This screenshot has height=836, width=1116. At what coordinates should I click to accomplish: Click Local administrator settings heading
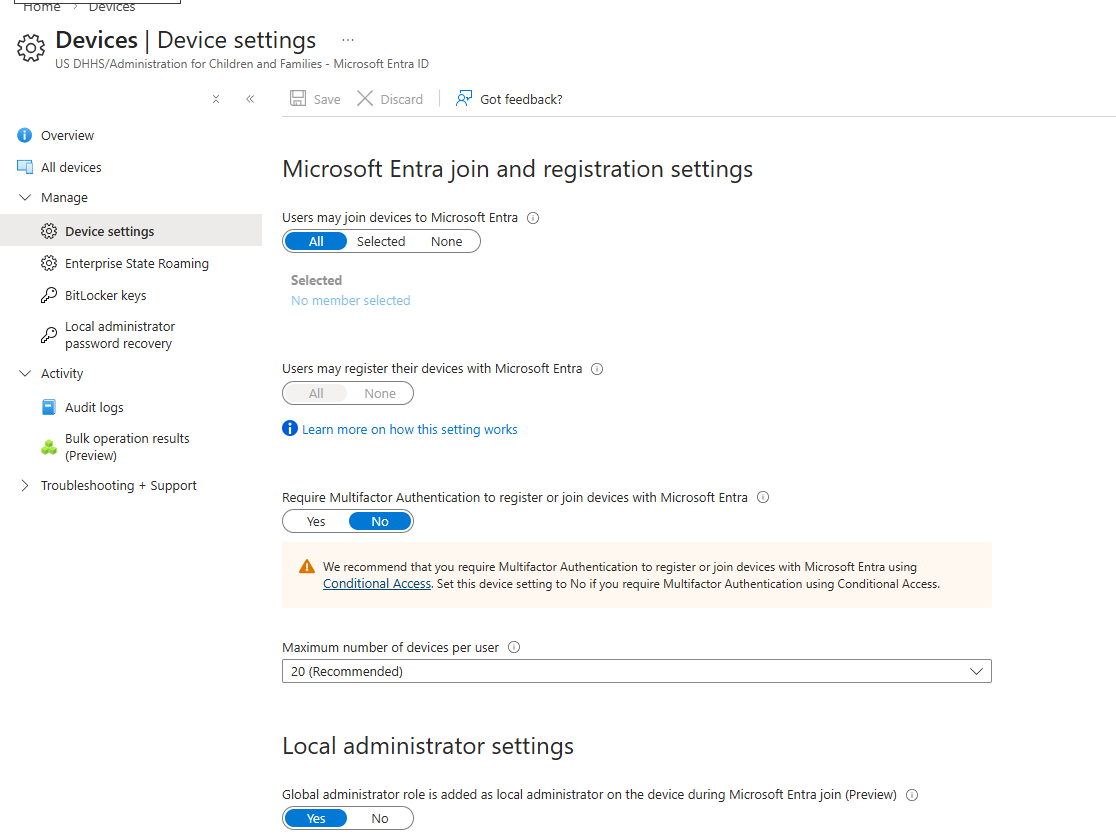428,746
